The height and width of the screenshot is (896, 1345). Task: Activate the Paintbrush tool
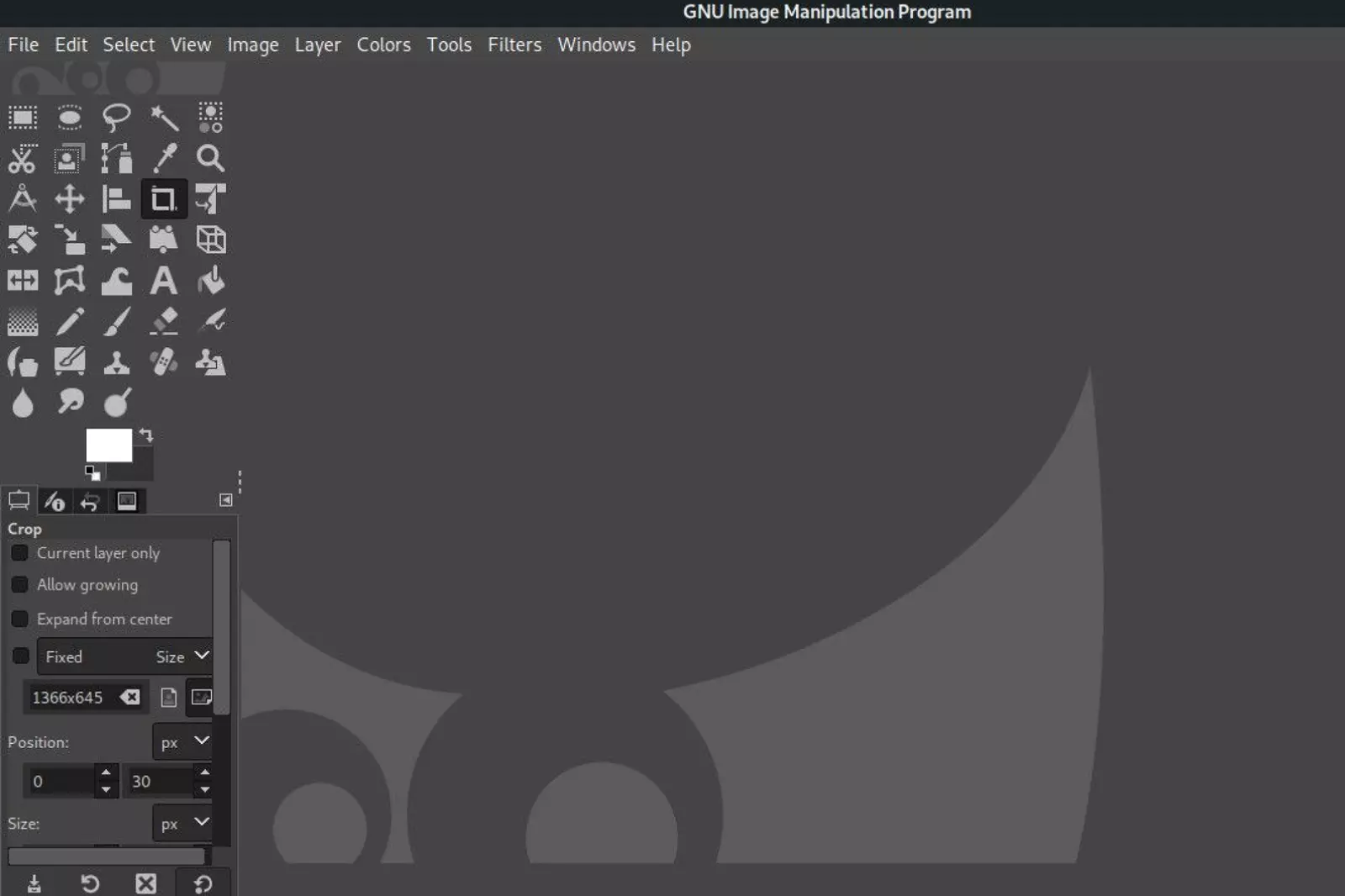coord(117,321)
